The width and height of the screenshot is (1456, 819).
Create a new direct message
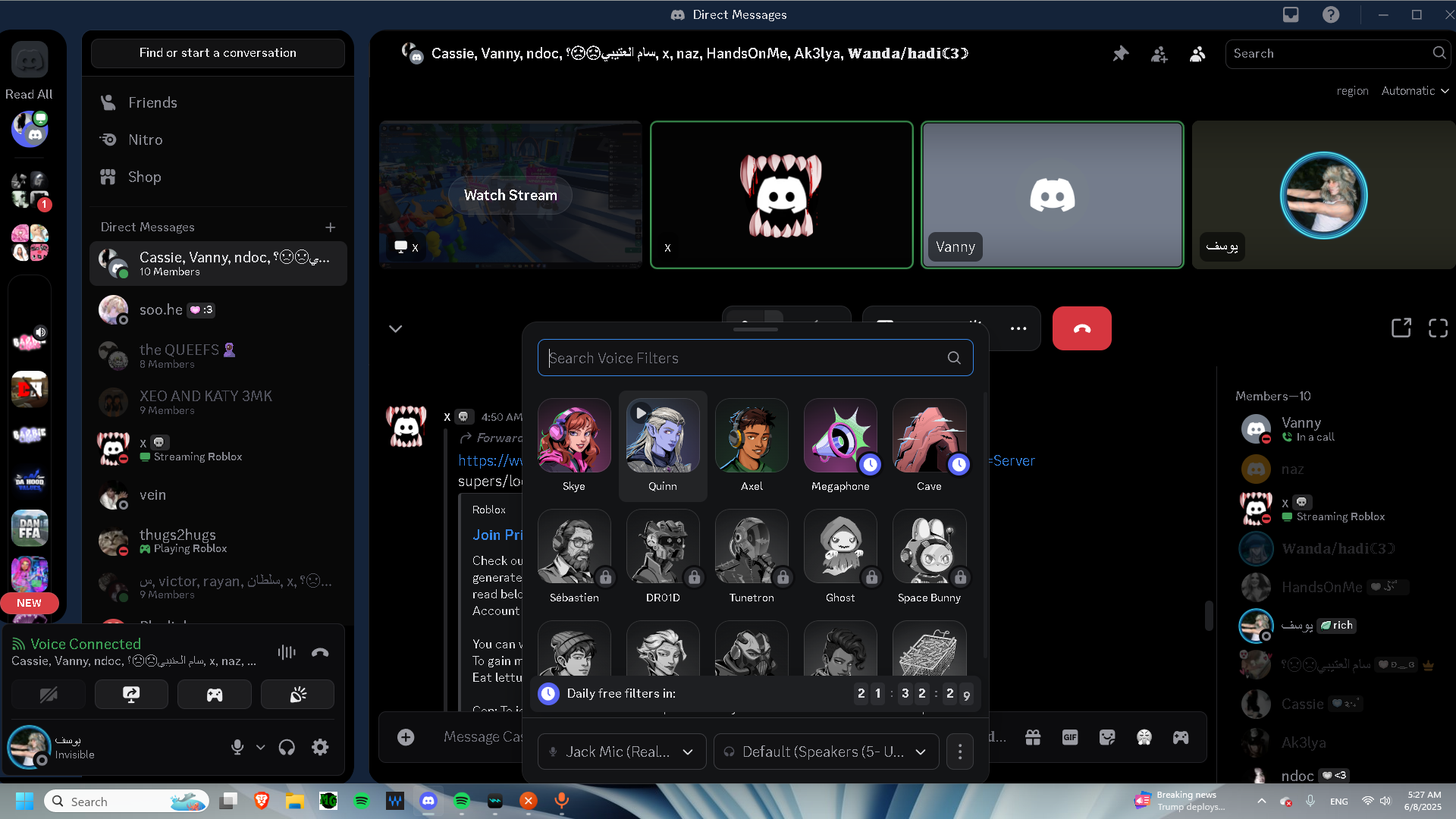pos(331,227)
